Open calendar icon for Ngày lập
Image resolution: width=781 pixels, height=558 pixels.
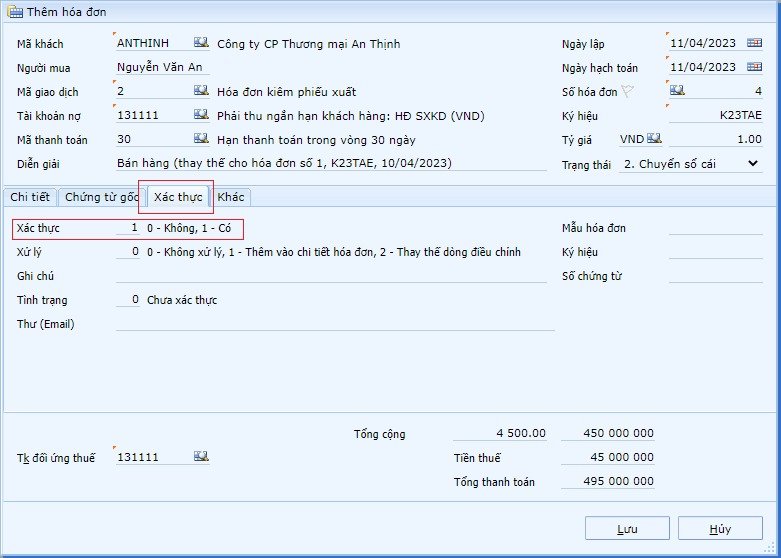(x=754, y=43)
